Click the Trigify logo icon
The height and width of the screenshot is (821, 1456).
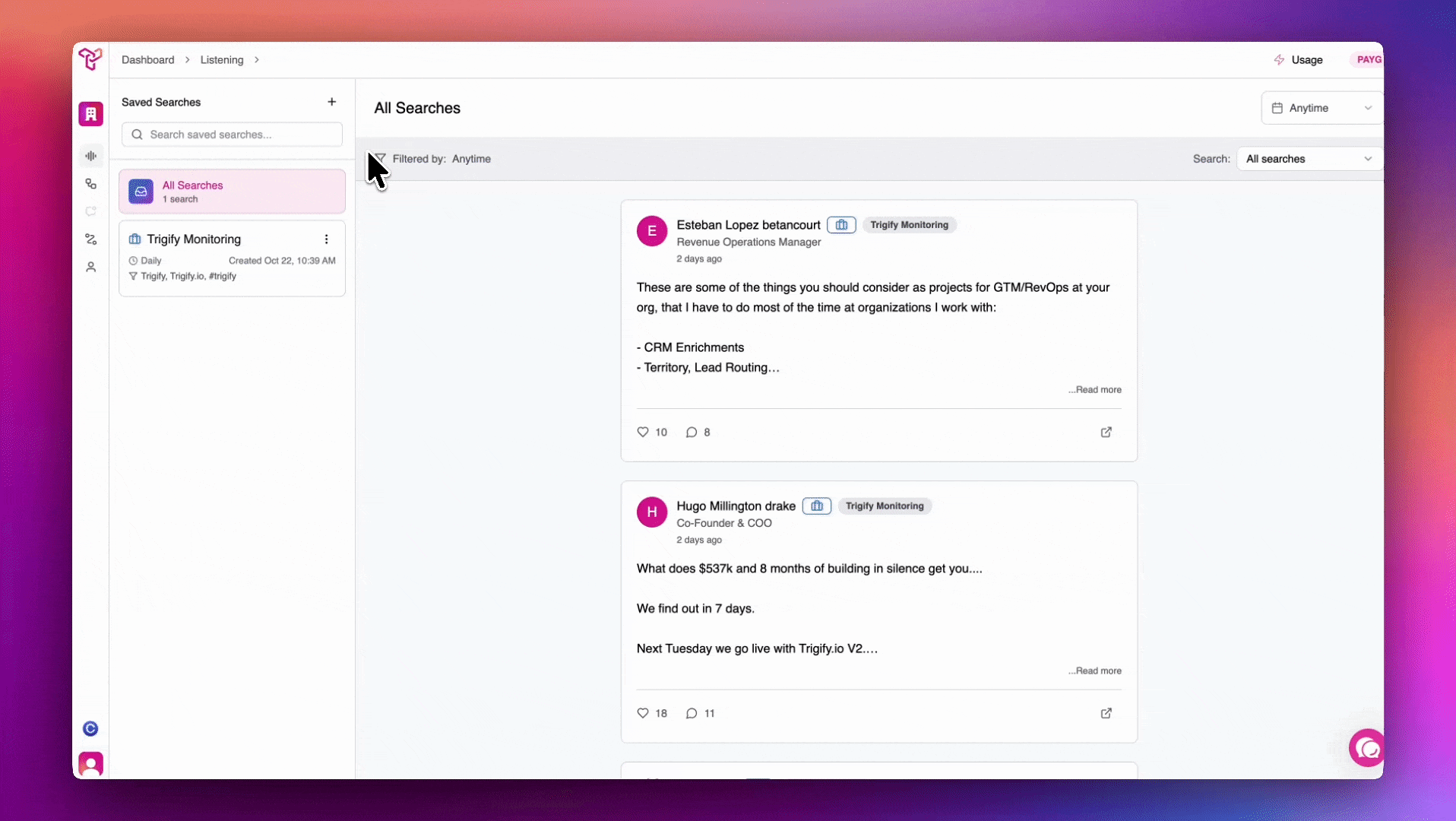click(x=90, y=59)
